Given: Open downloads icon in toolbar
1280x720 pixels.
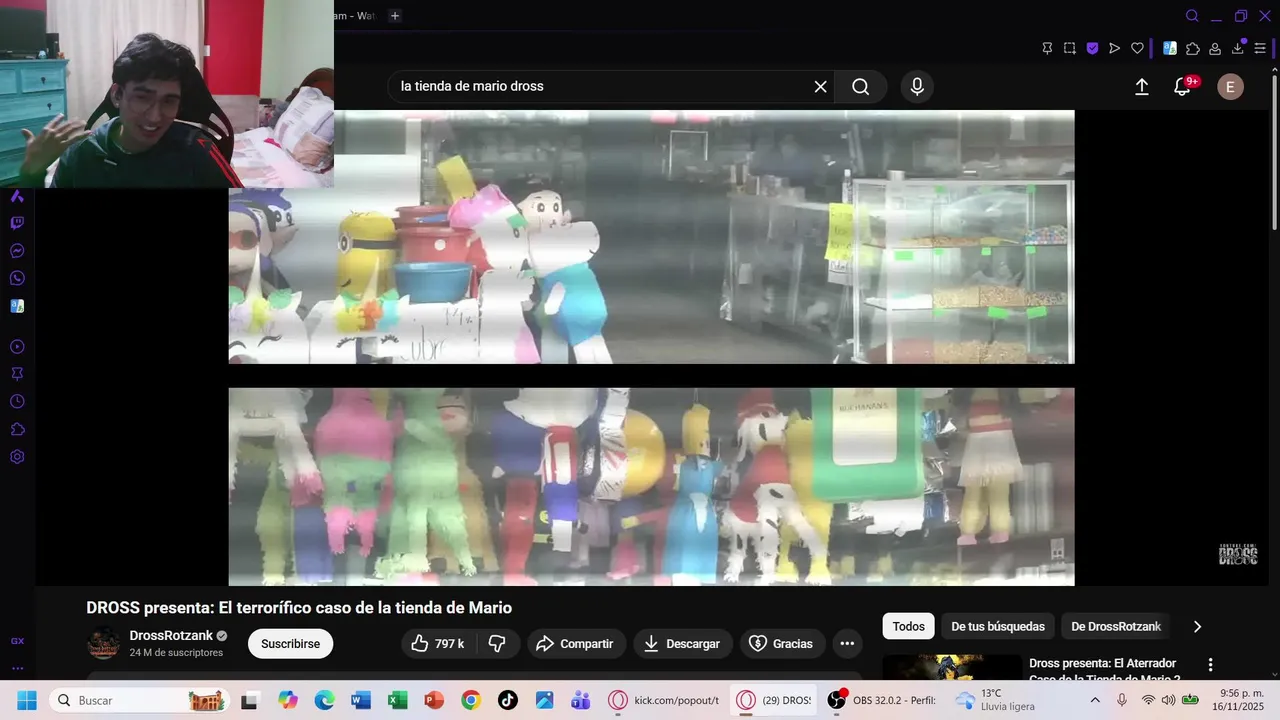Looking at the screenshot, I should click(x=1238, y=48).
